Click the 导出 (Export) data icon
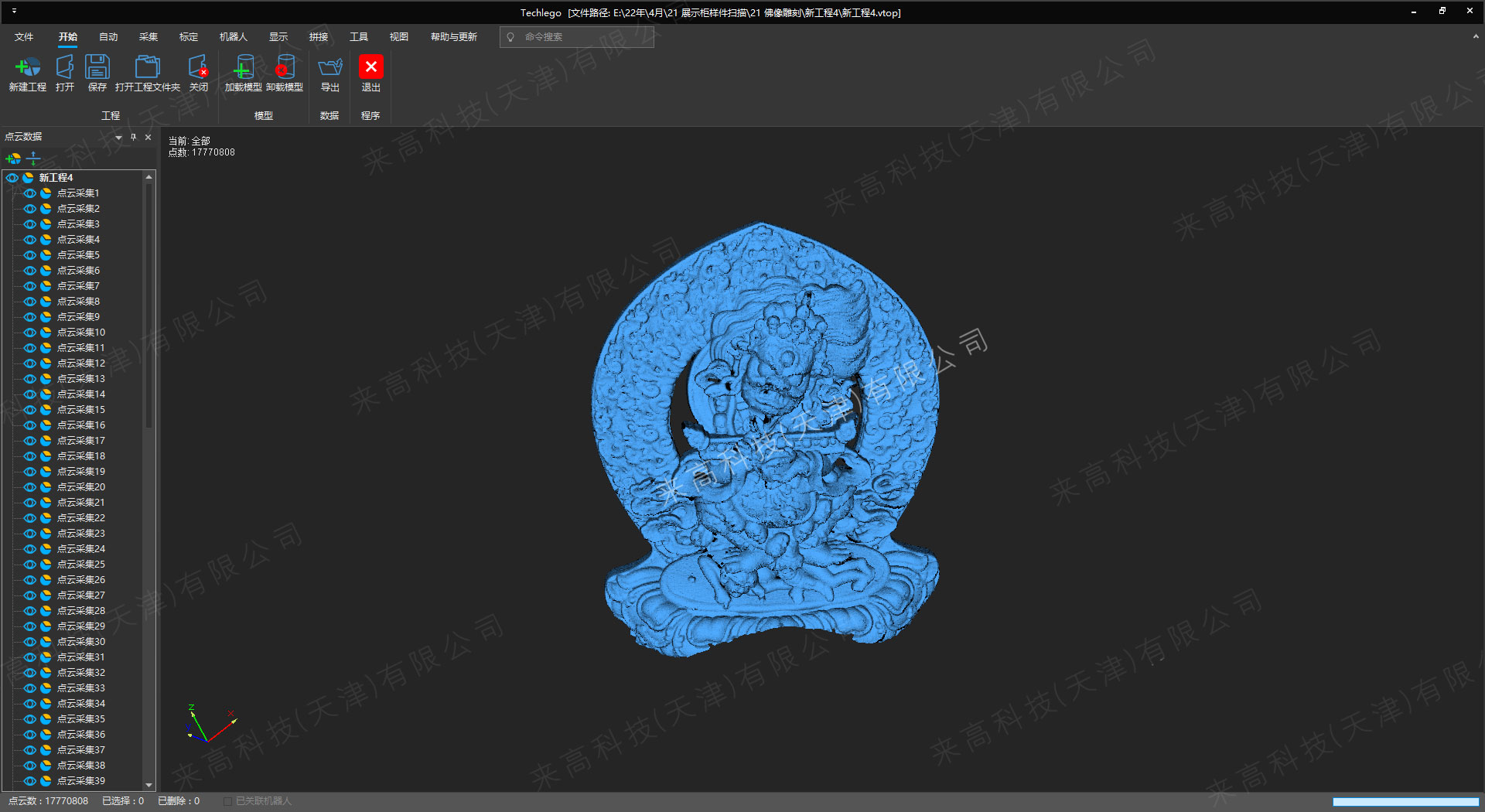1485x812 pixels. tap(330, 68)
